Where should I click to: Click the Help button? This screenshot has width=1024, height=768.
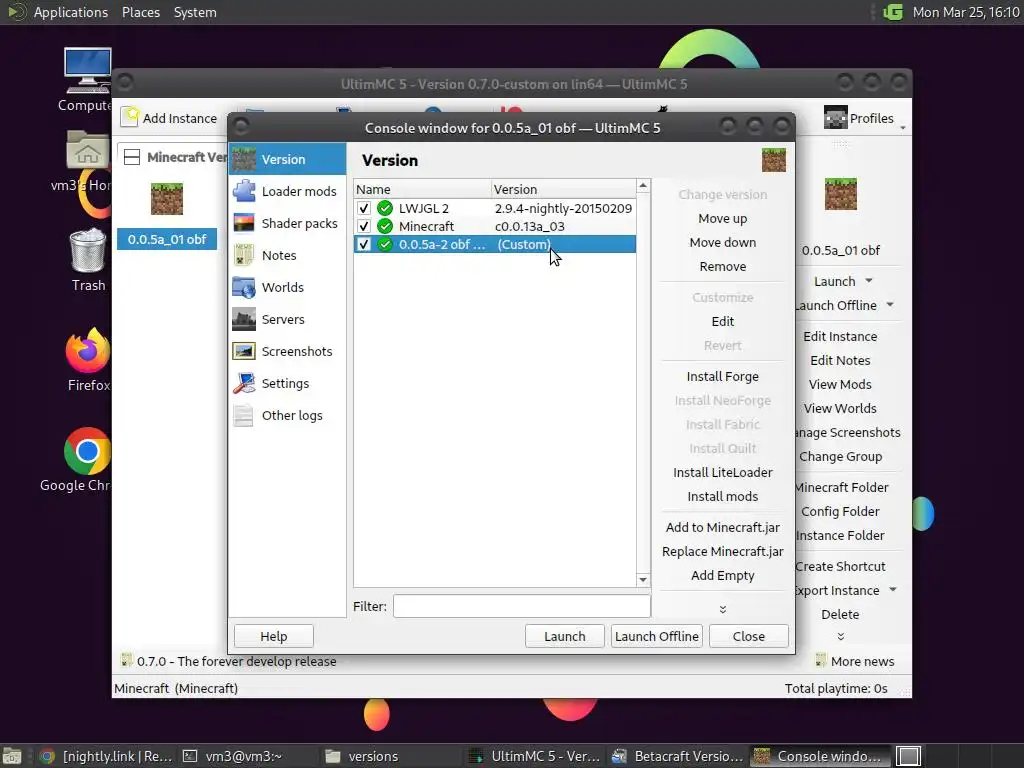274,636
